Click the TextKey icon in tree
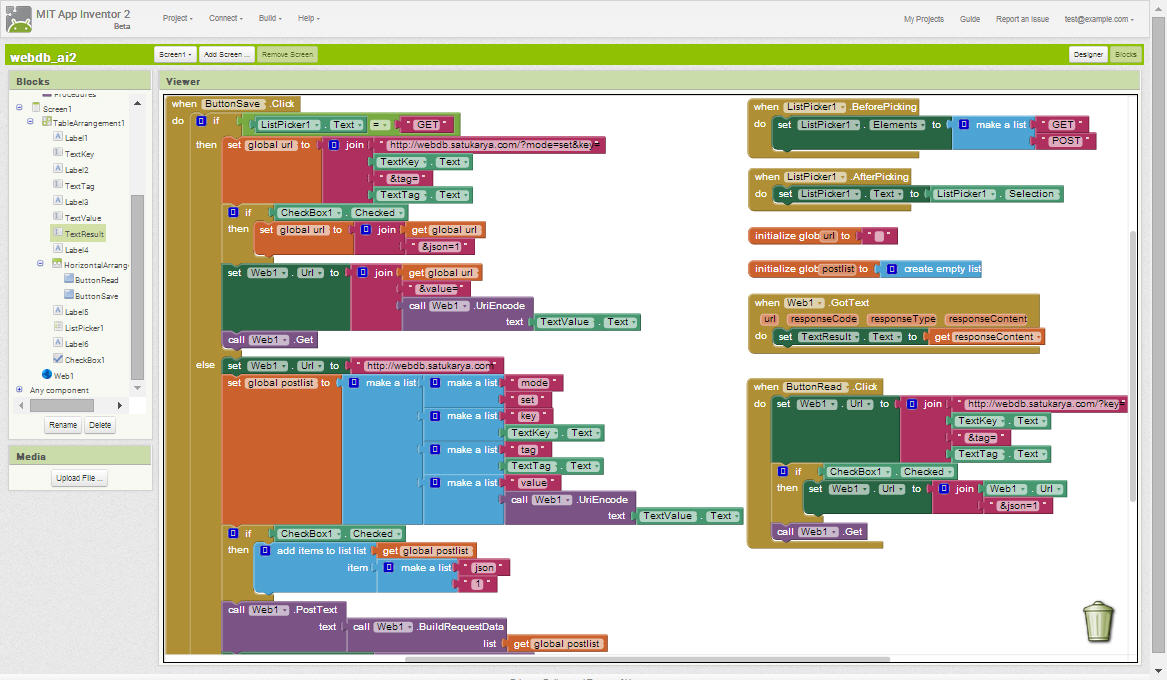This screenshot has height=680, width=1167. click(58, 153)
